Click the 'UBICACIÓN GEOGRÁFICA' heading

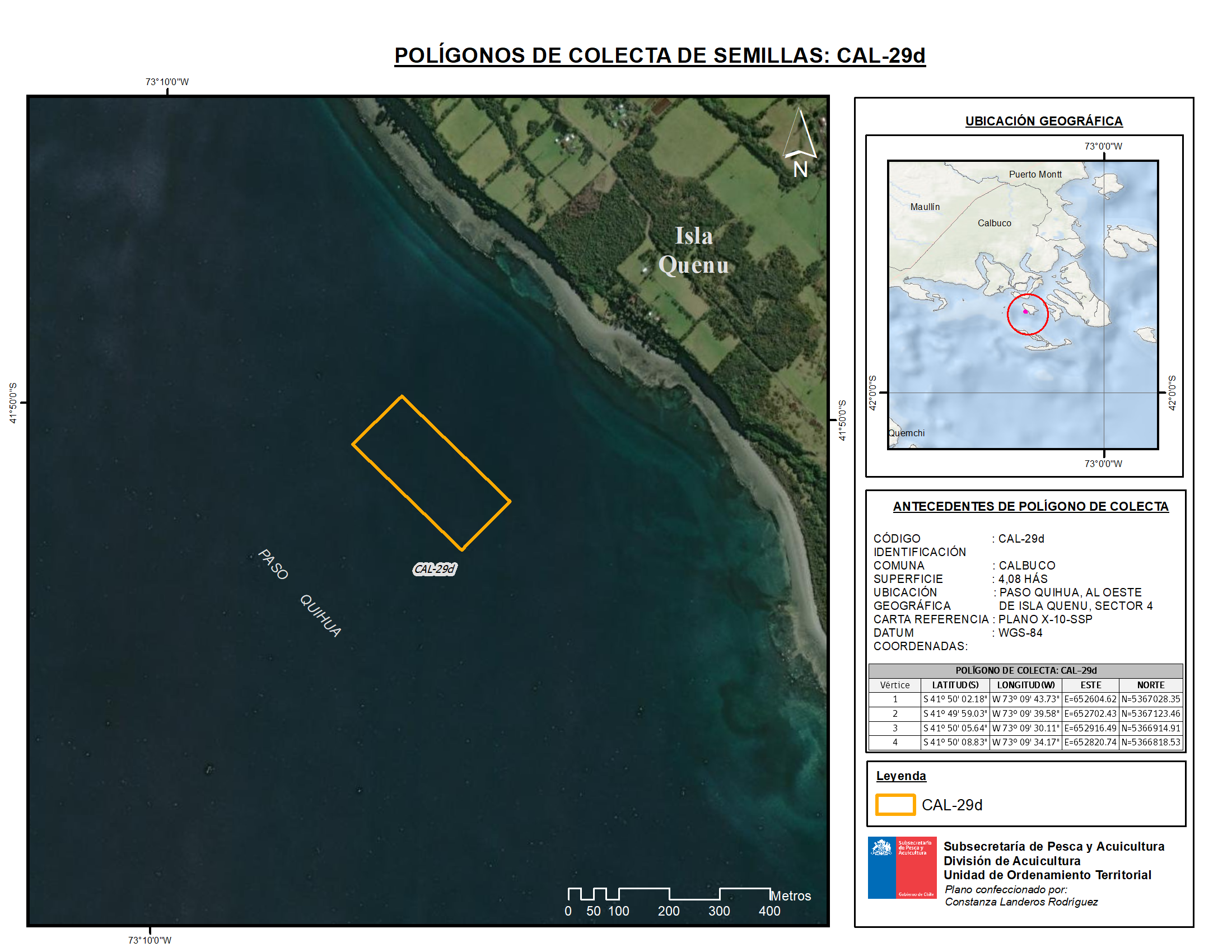[1044, 122]
